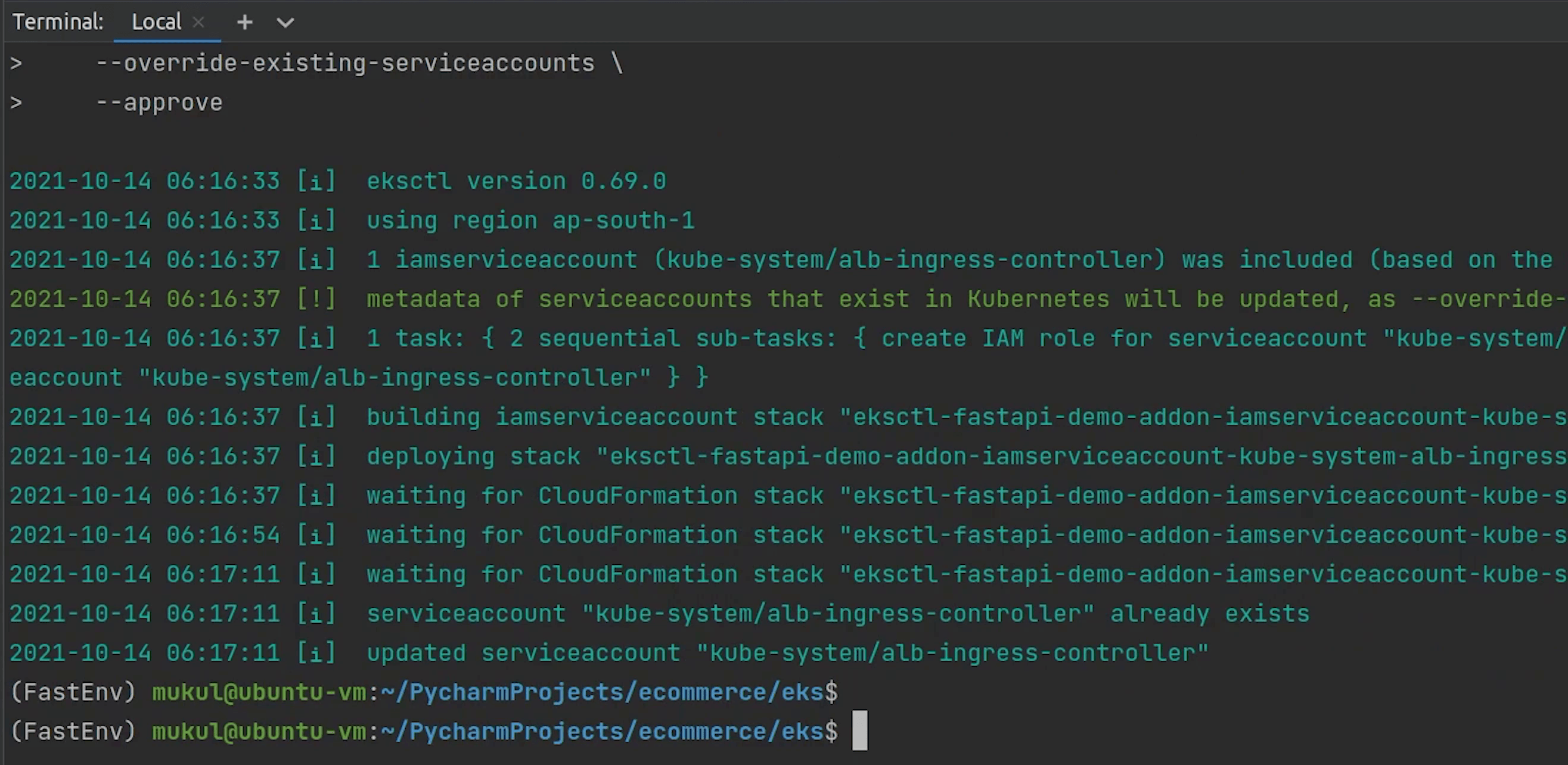Viewport: 1568px width, 765px height.
Task: Click the --override-existing-serviceaccounts flag text
Action: (x=345, y=63)
